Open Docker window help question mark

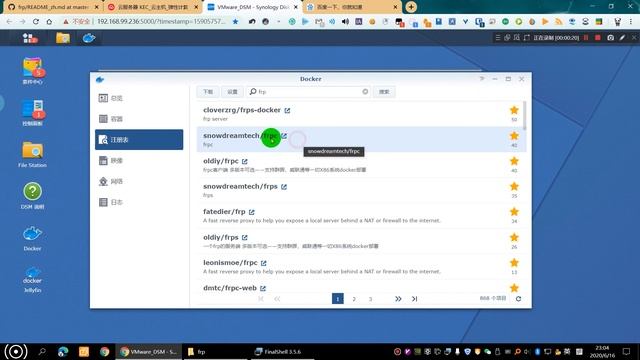click(482, 79)
